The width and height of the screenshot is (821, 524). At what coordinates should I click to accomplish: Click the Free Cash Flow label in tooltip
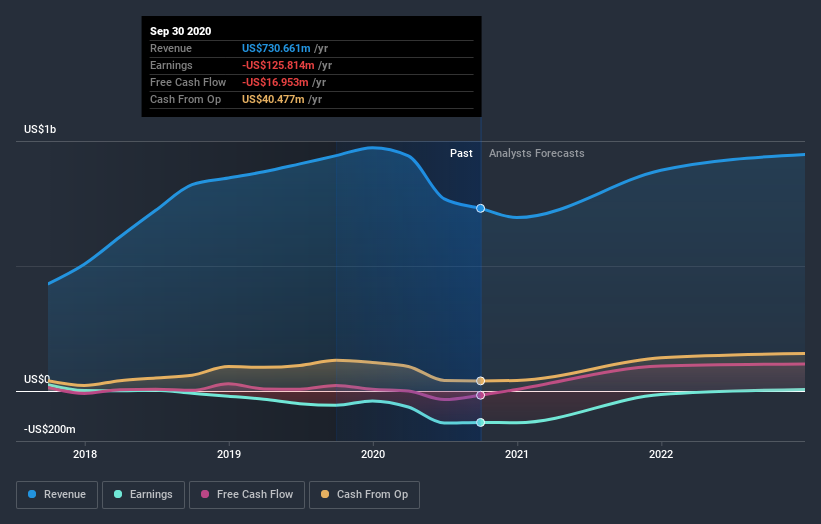pyautogui.click(x=188, y=82)
